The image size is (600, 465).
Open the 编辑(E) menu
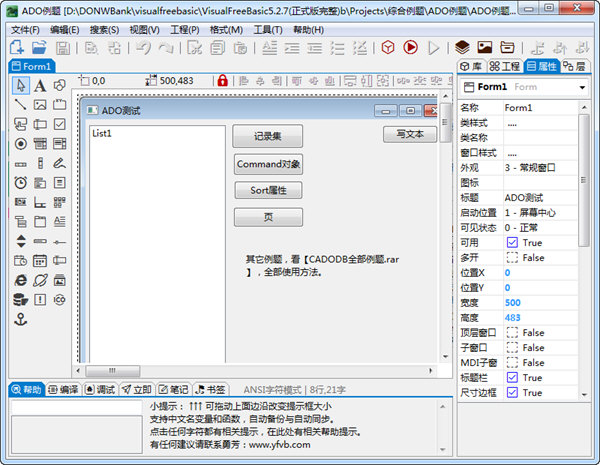point(65,30)
